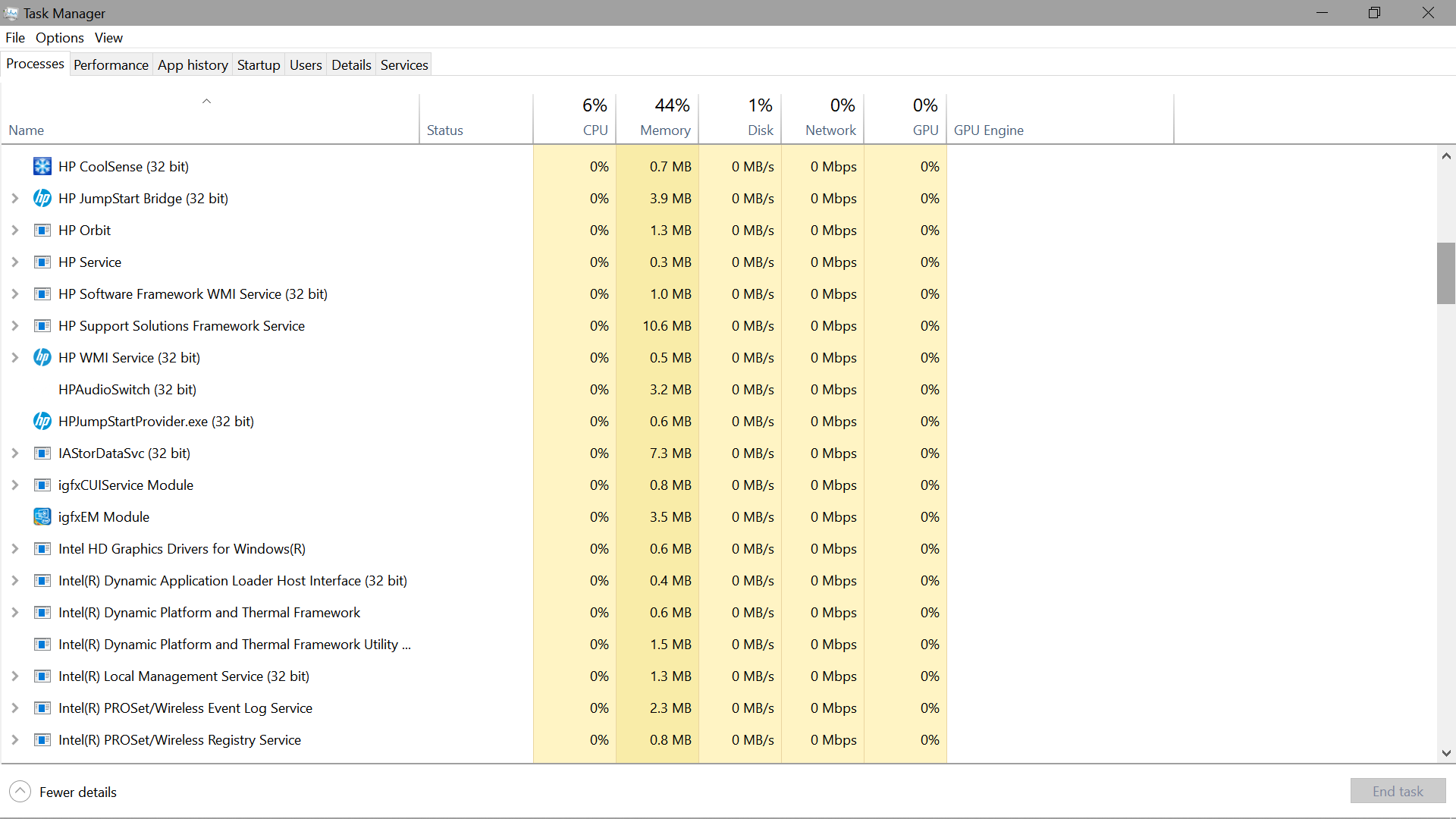
Task: Expand the HP Orbit process group
Action: (x=14, y=230)
